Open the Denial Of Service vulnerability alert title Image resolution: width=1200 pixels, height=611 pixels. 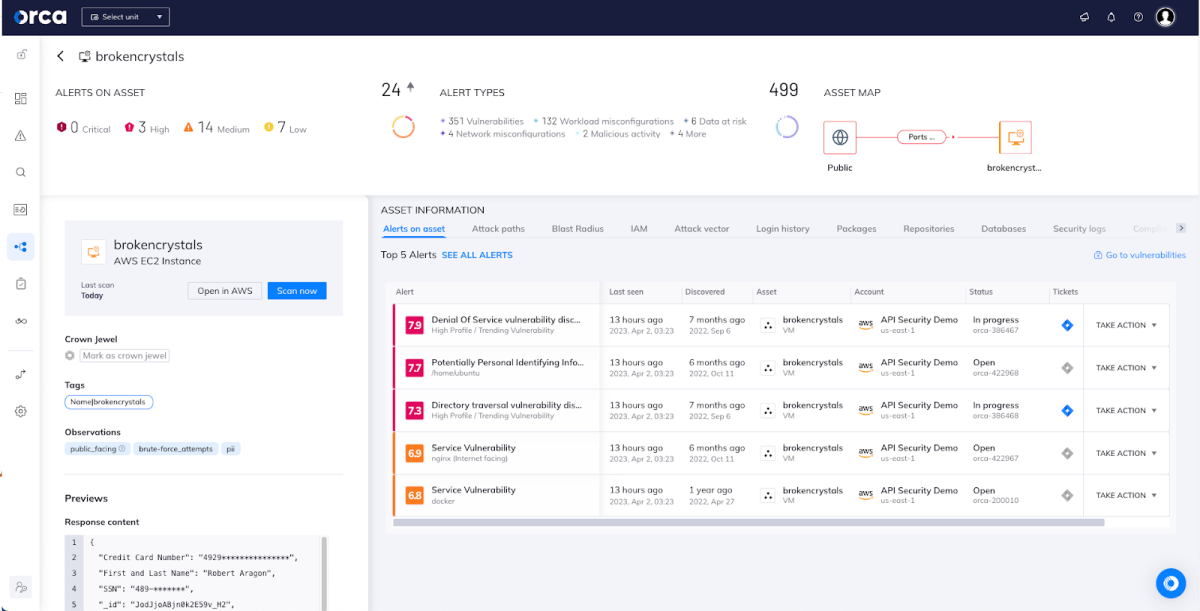(506, 320)
